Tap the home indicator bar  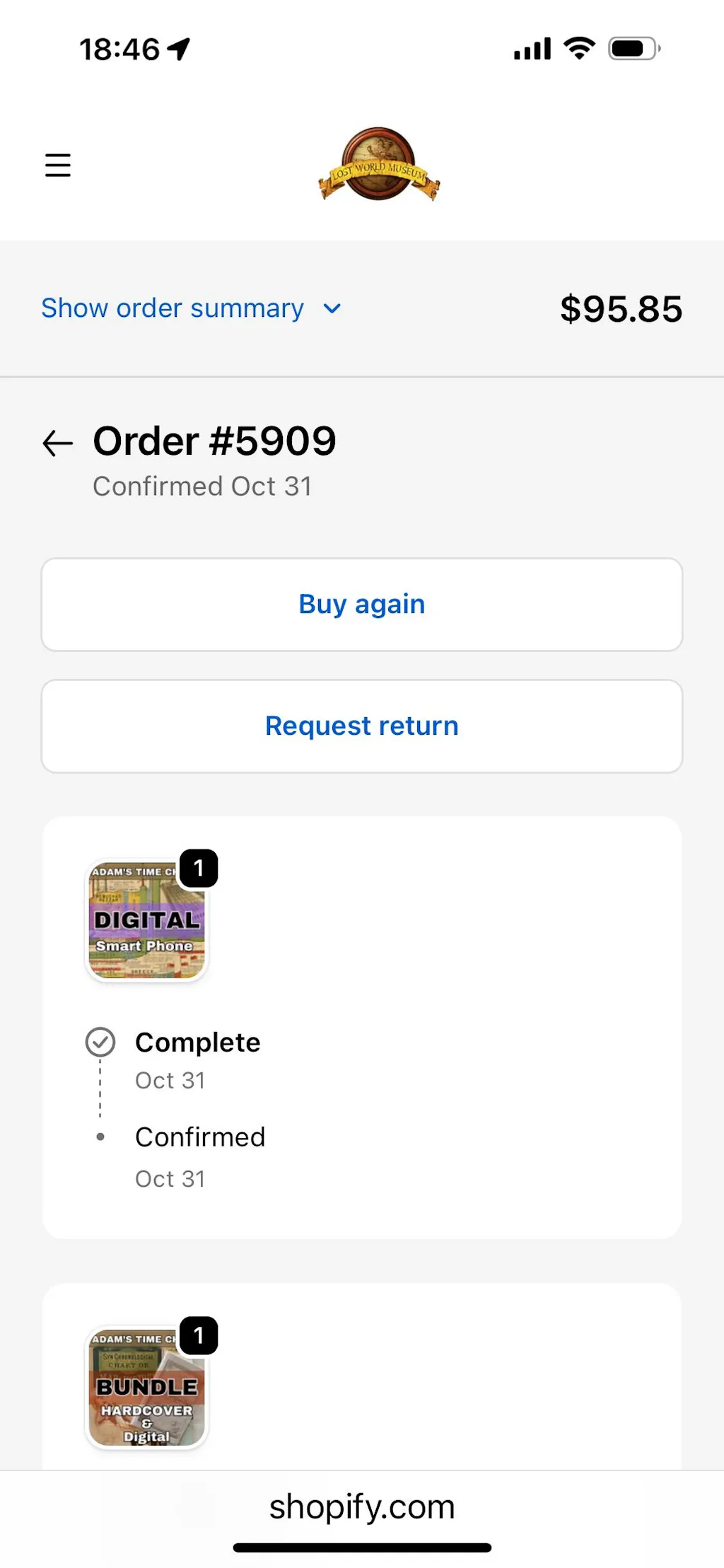point(362,1547)
